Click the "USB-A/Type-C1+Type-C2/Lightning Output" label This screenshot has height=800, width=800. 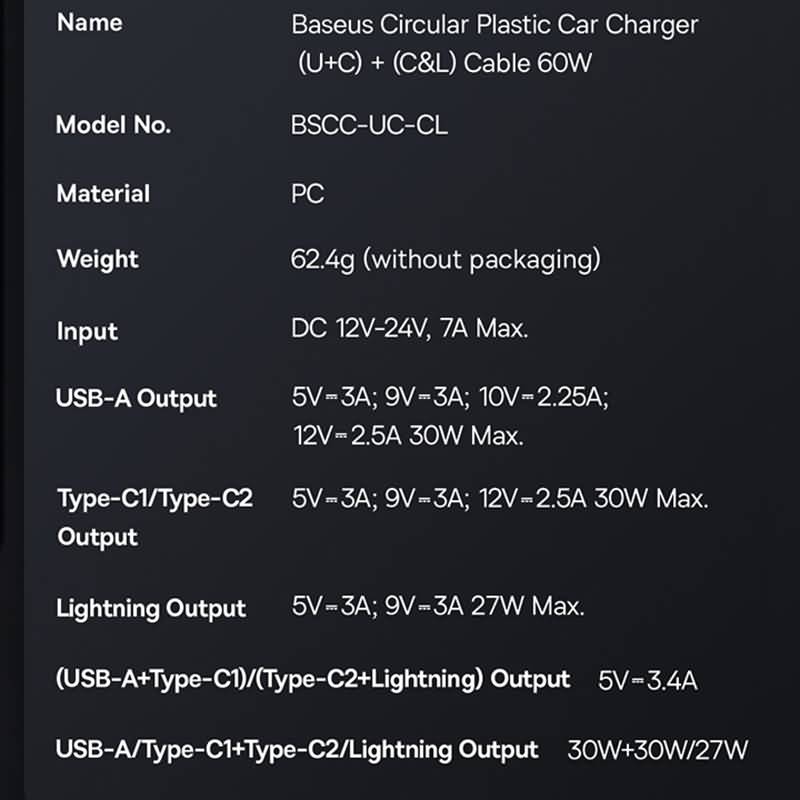click(x=297, y=749)
